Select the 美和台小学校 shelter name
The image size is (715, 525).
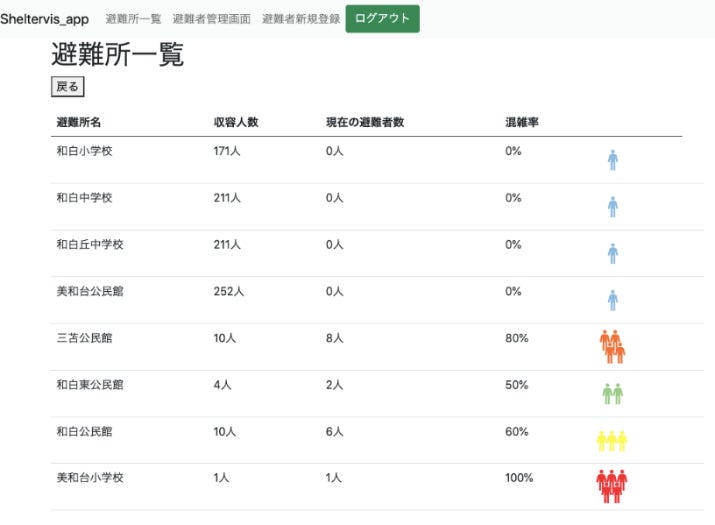90,478
